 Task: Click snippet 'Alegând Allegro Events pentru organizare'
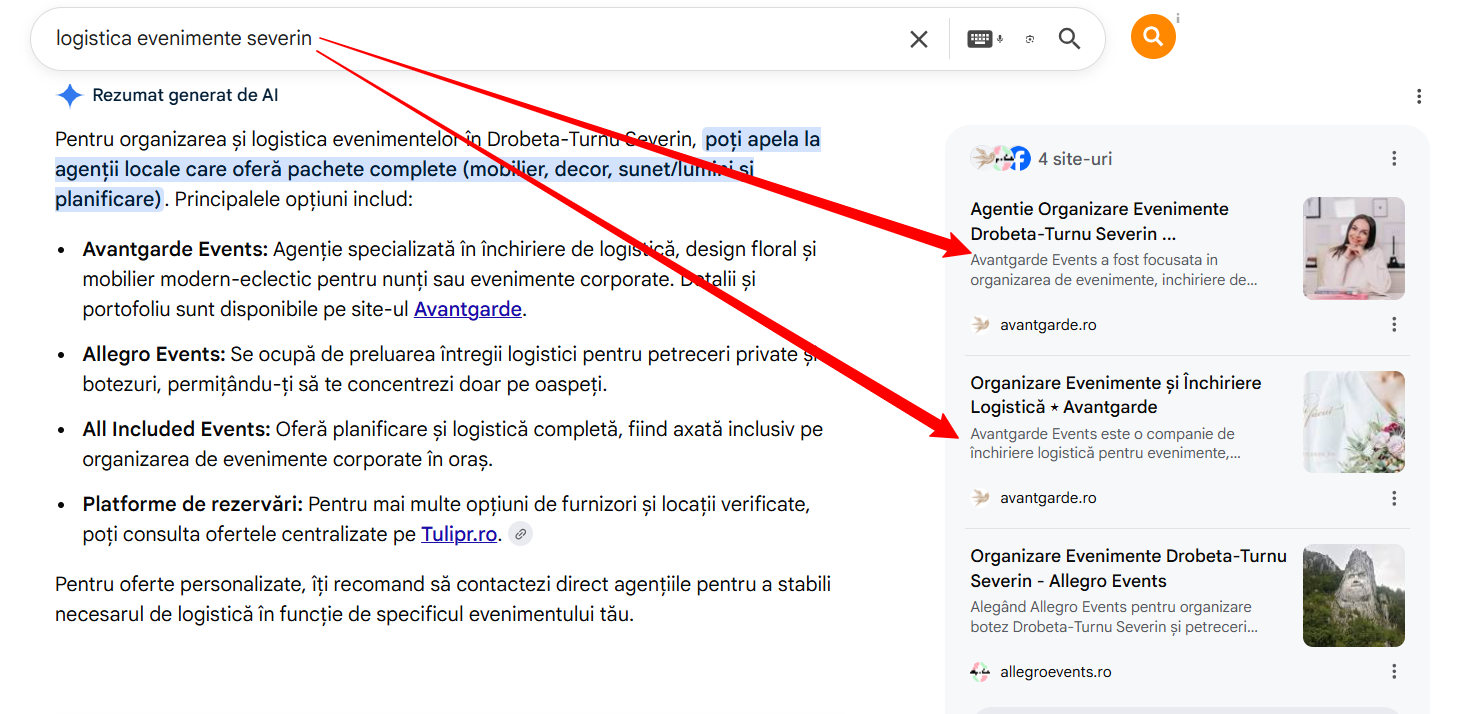pyautogui.click(x=1111, y=607)
